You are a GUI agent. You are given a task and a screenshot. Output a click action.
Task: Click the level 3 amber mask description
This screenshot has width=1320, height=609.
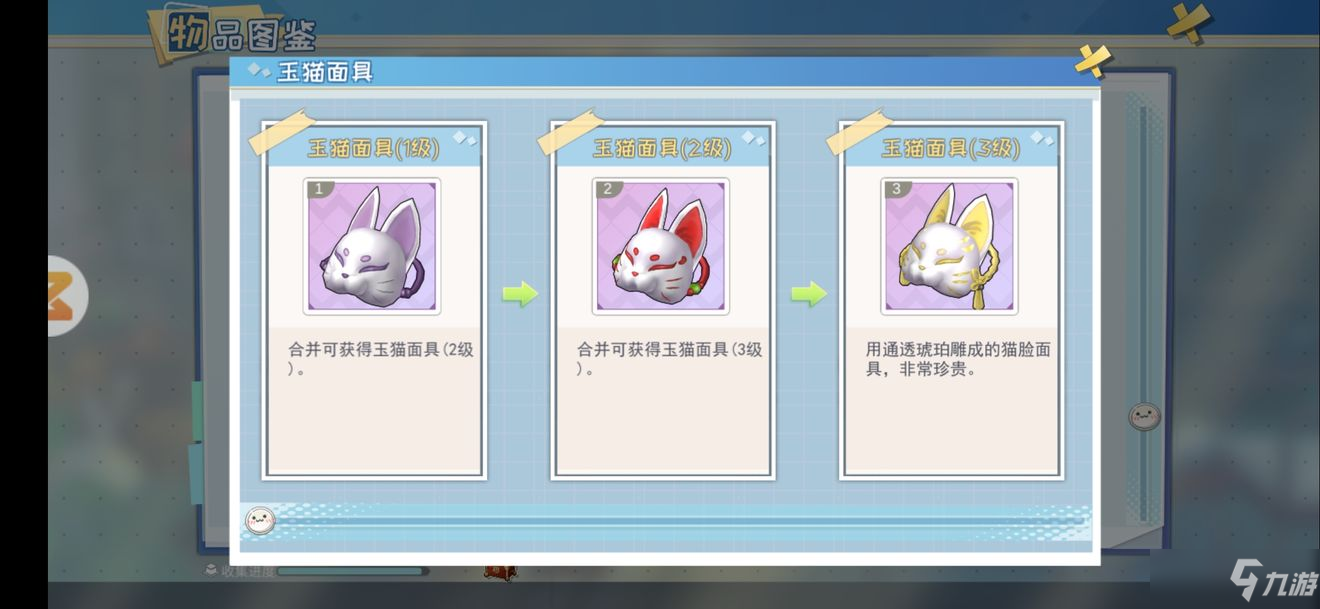coord(957,359)
